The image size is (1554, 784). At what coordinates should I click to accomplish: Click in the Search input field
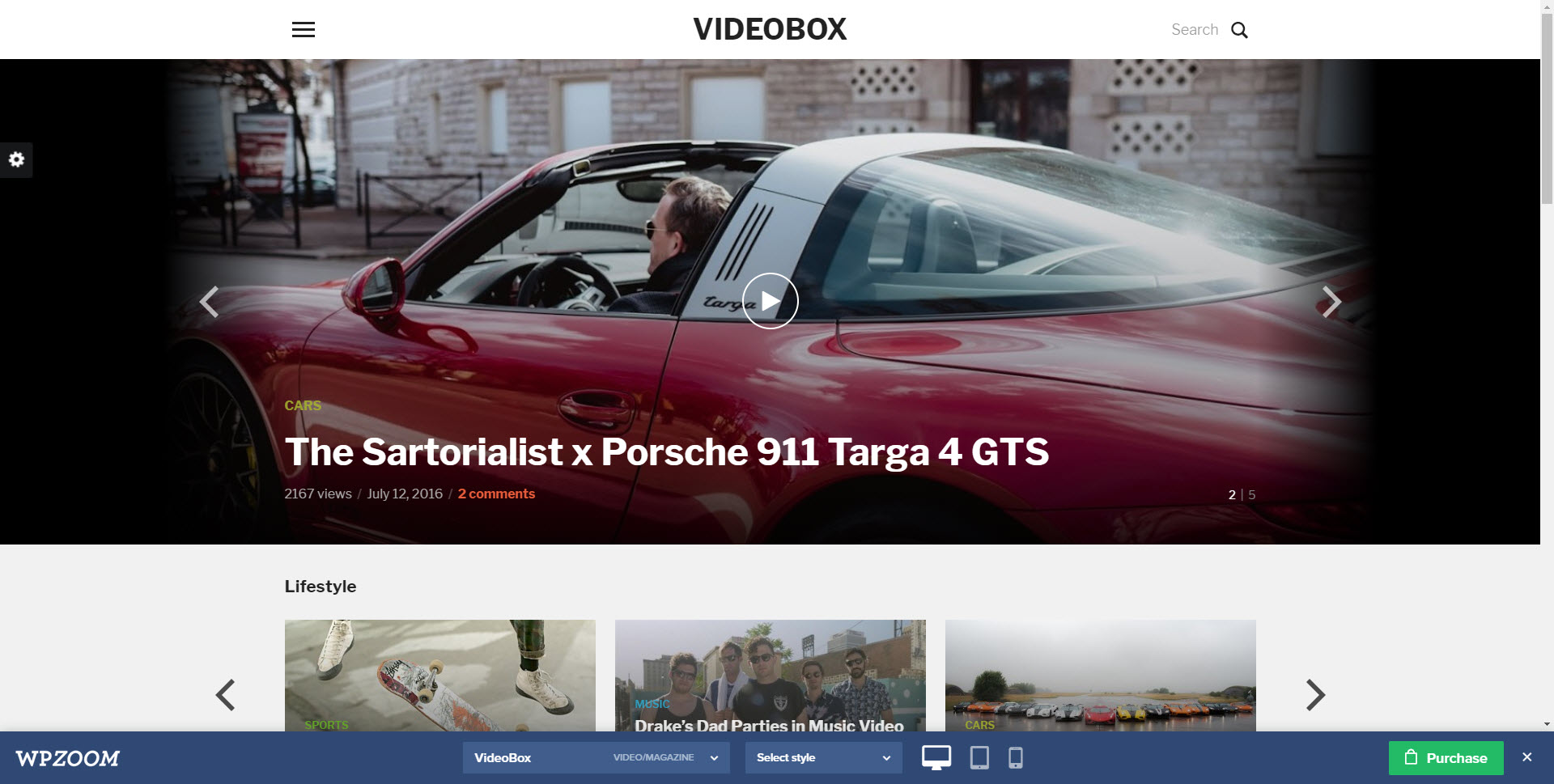pyautogui.click(x=1194, y=30)
